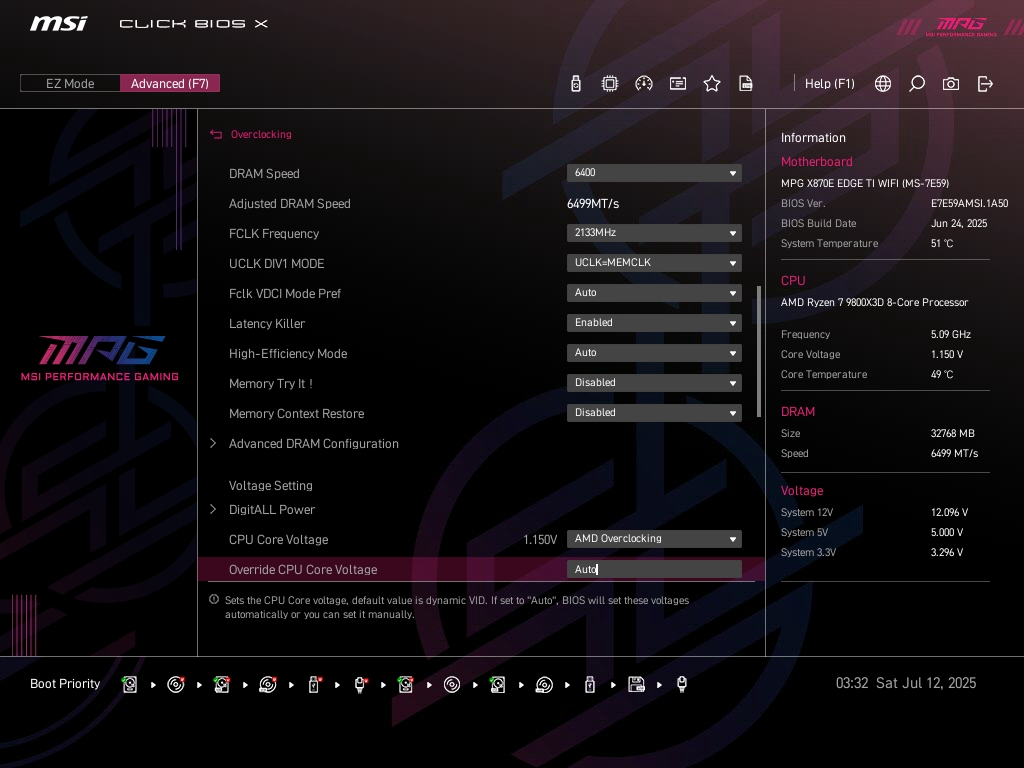Select the Advanced (F7) mode tab
The image size is (1024, 768).
170,83
